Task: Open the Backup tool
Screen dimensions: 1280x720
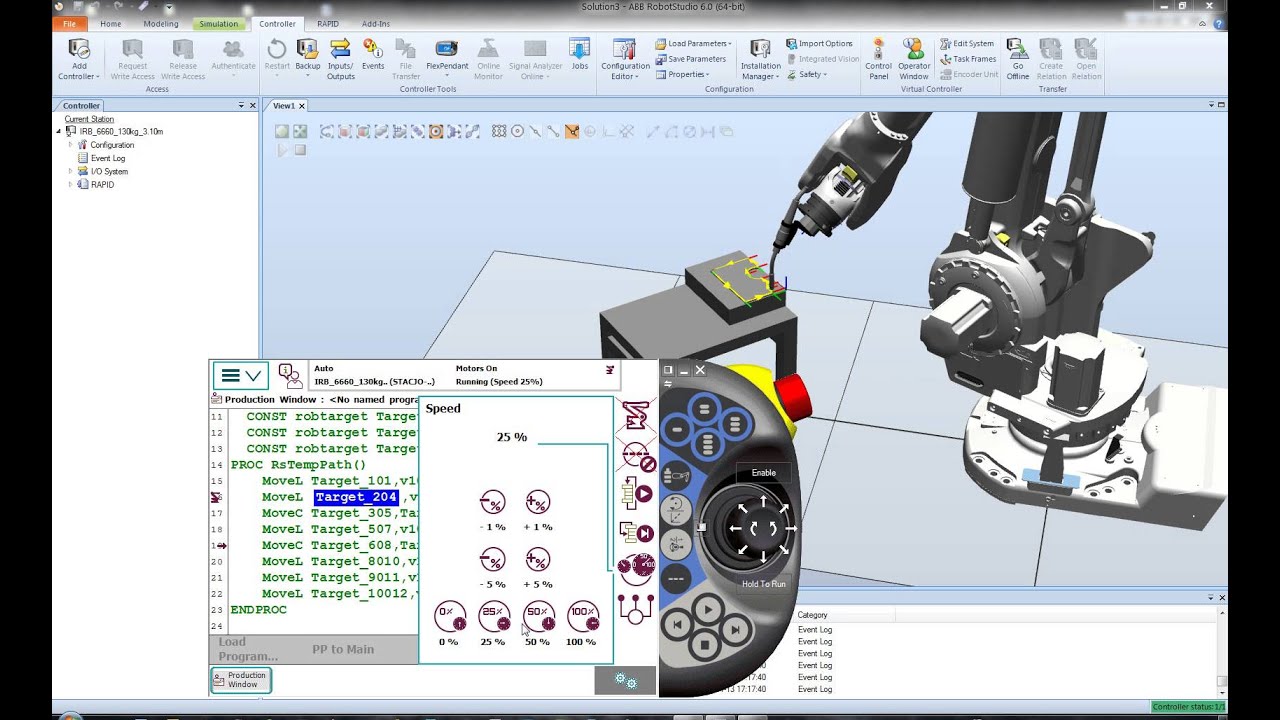Action: [308, 57]
